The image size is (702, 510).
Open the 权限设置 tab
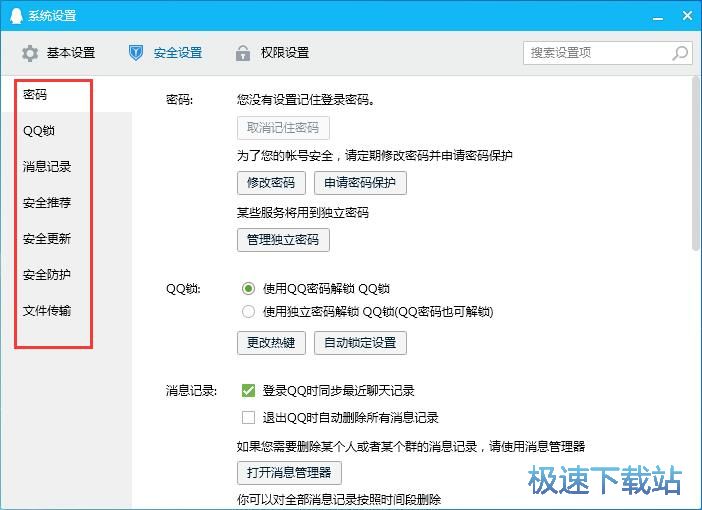pyautogui.click(x=272, y=53)
